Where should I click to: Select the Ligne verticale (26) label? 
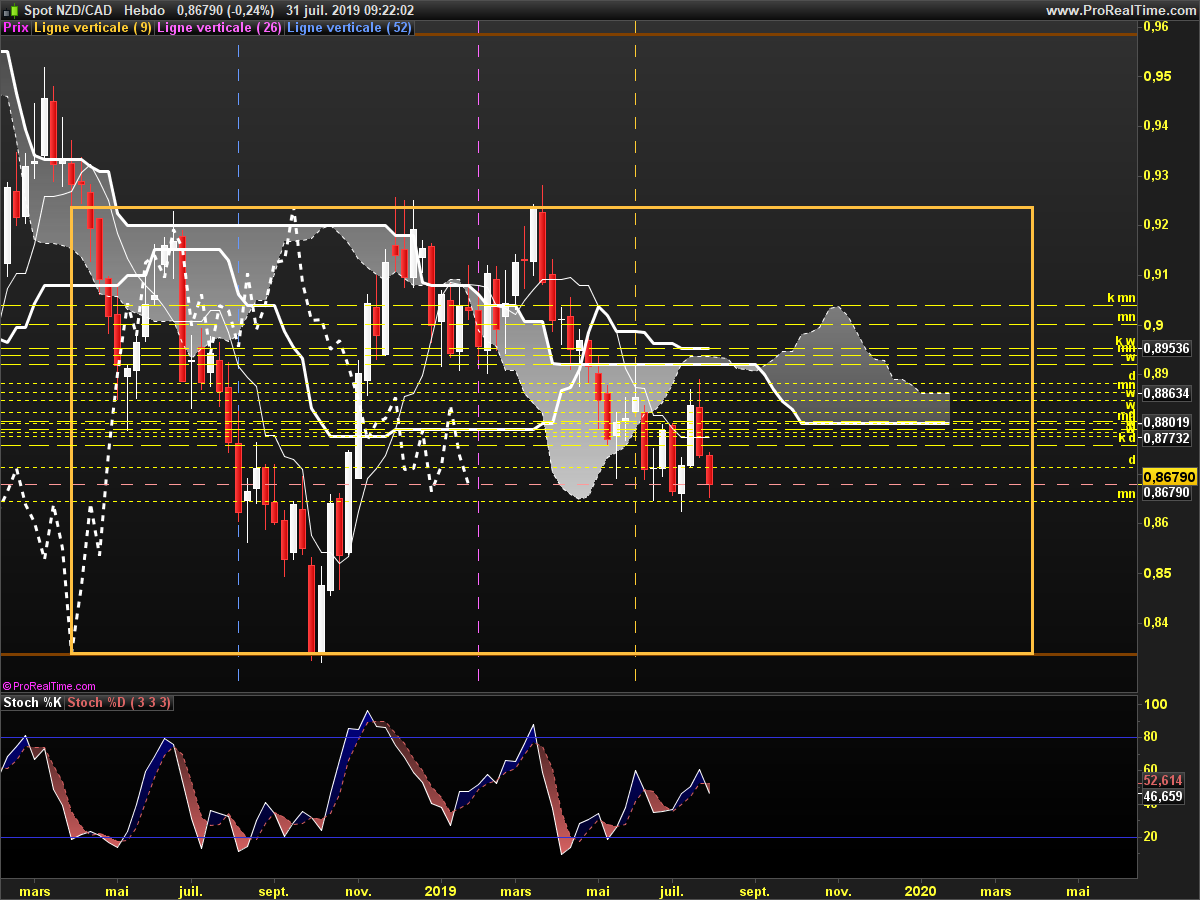[x=220, y=28]
